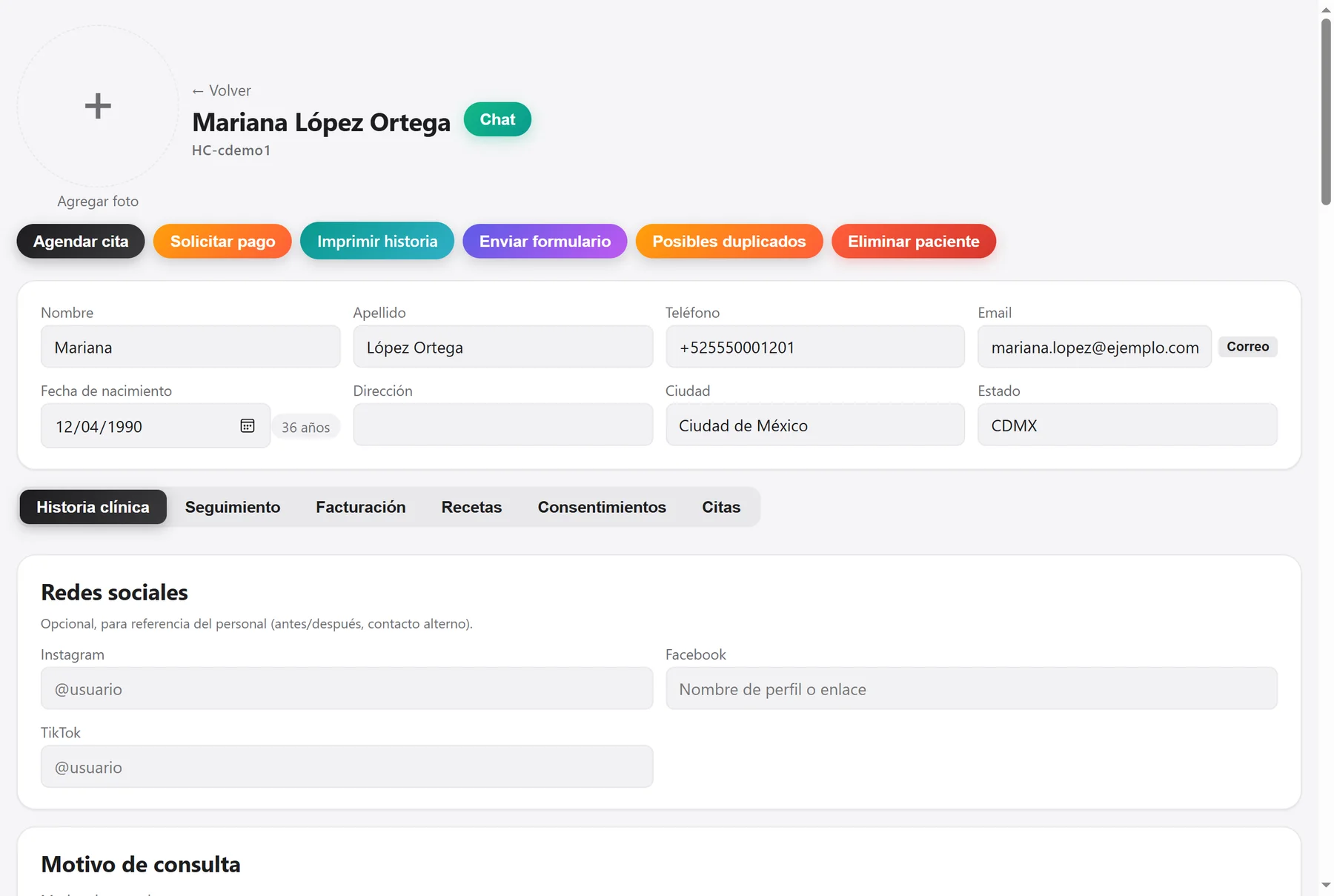1334x896 pixels.
Task: Click the empty Dirección input field
Action: [x=502, y=425]
